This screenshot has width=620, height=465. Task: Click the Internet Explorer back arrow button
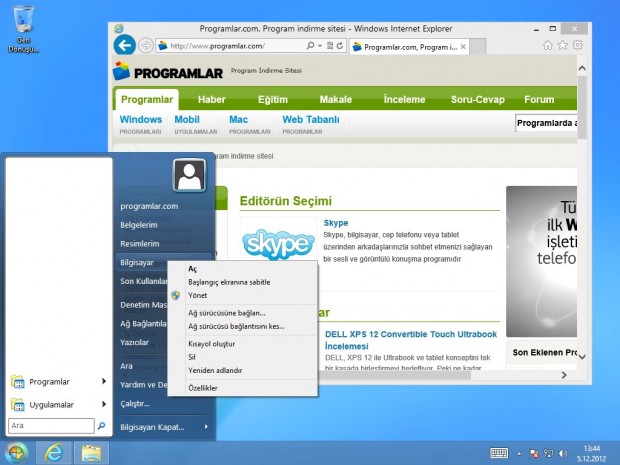125,45
